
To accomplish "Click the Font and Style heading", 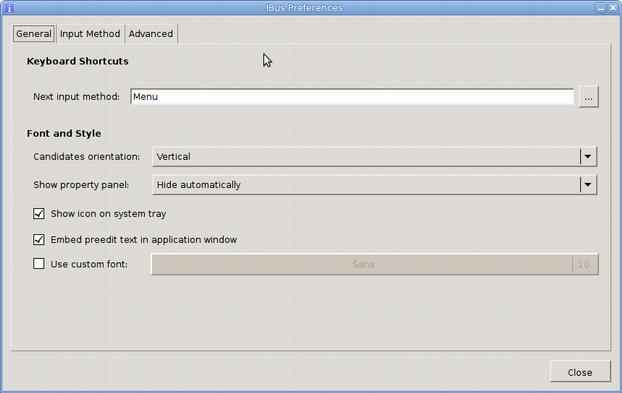I will pos(64,133).
